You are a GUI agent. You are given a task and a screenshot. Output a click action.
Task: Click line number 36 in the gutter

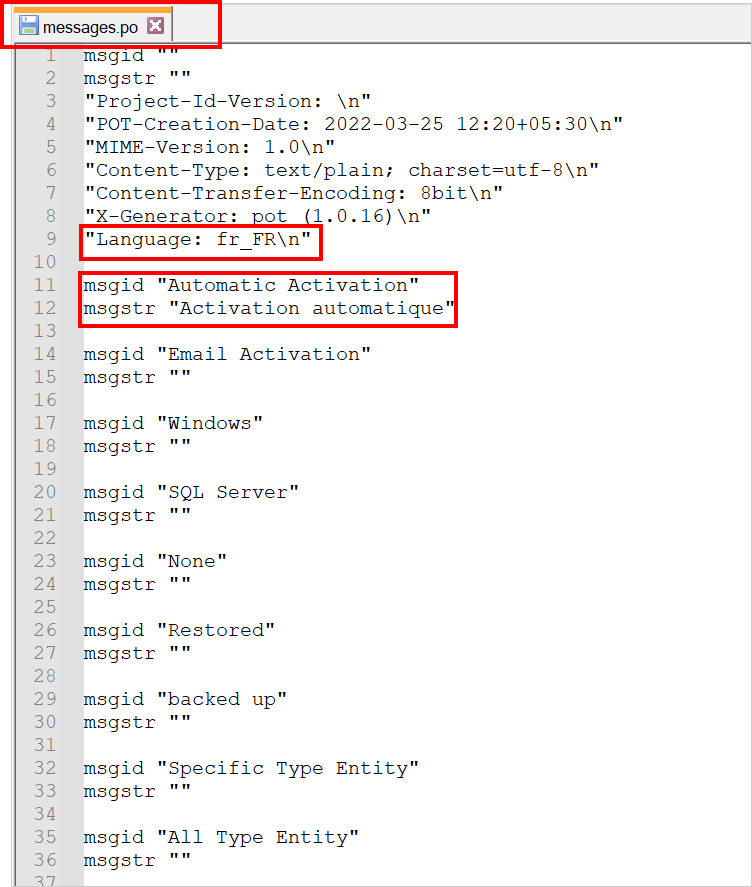tap(46, 860)
